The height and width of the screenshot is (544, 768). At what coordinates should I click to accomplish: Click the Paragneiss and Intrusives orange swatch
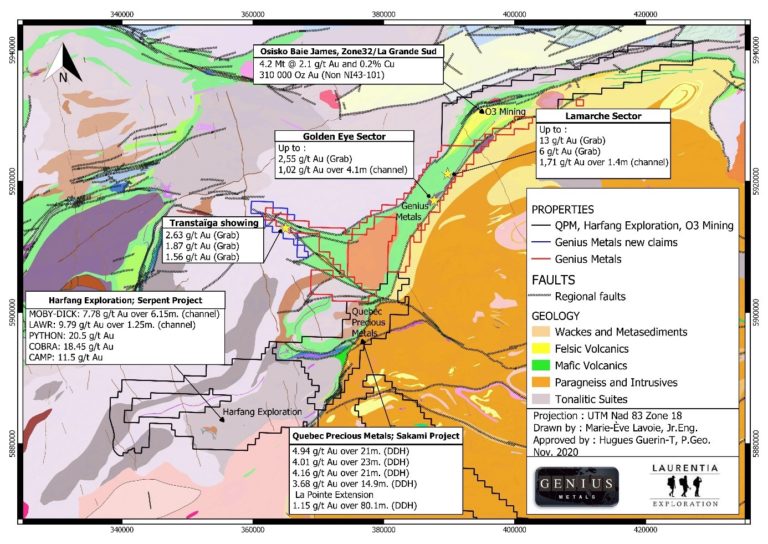pos(541,382)
